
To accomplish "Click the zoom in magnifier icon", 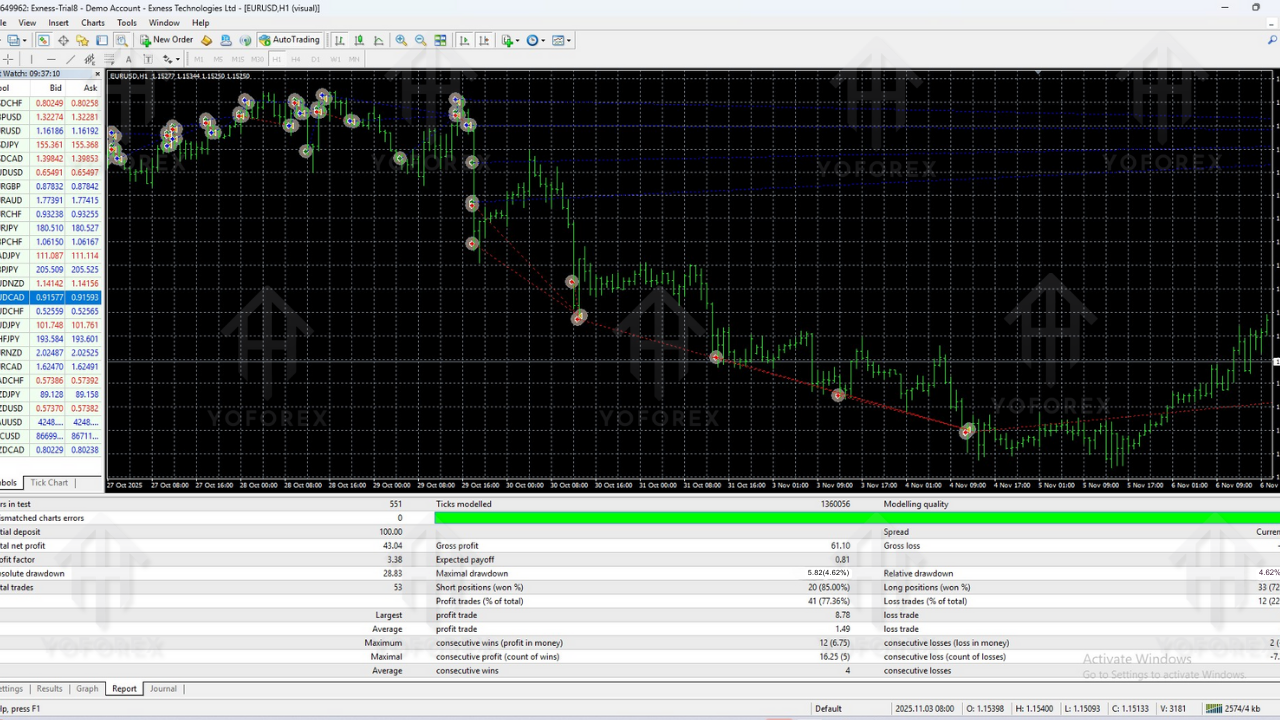I will (x=401, y=40).
